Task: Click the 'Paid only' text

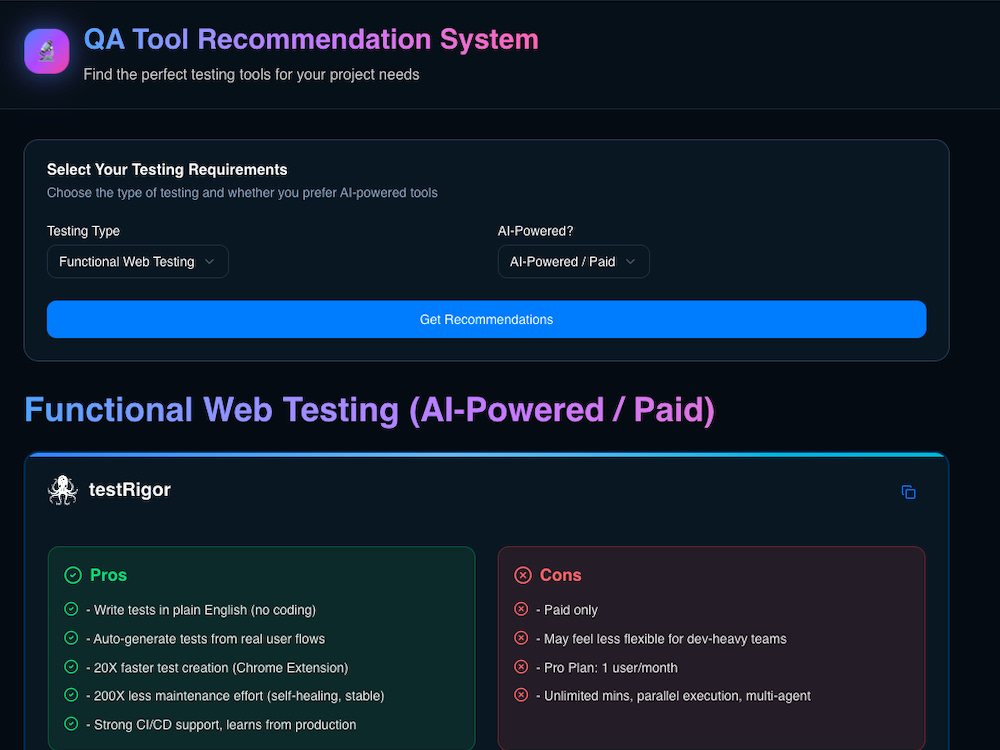Action: click(x=567, y=610)
